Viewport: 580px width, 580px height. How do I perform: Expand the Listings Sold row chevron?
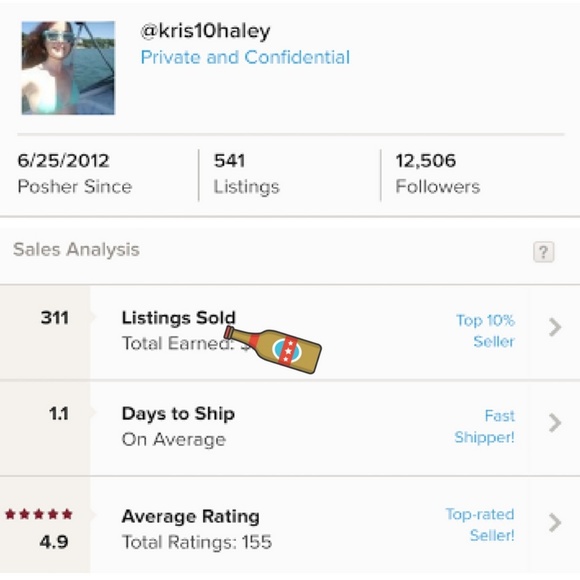point(555,327)
